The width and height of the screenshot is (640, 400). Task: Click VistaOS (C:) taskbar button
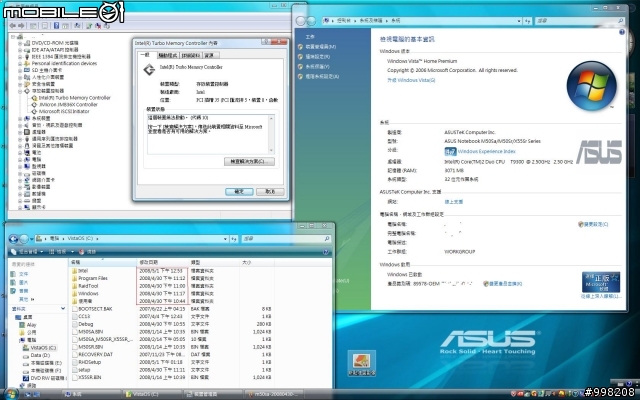pos(151,394)
